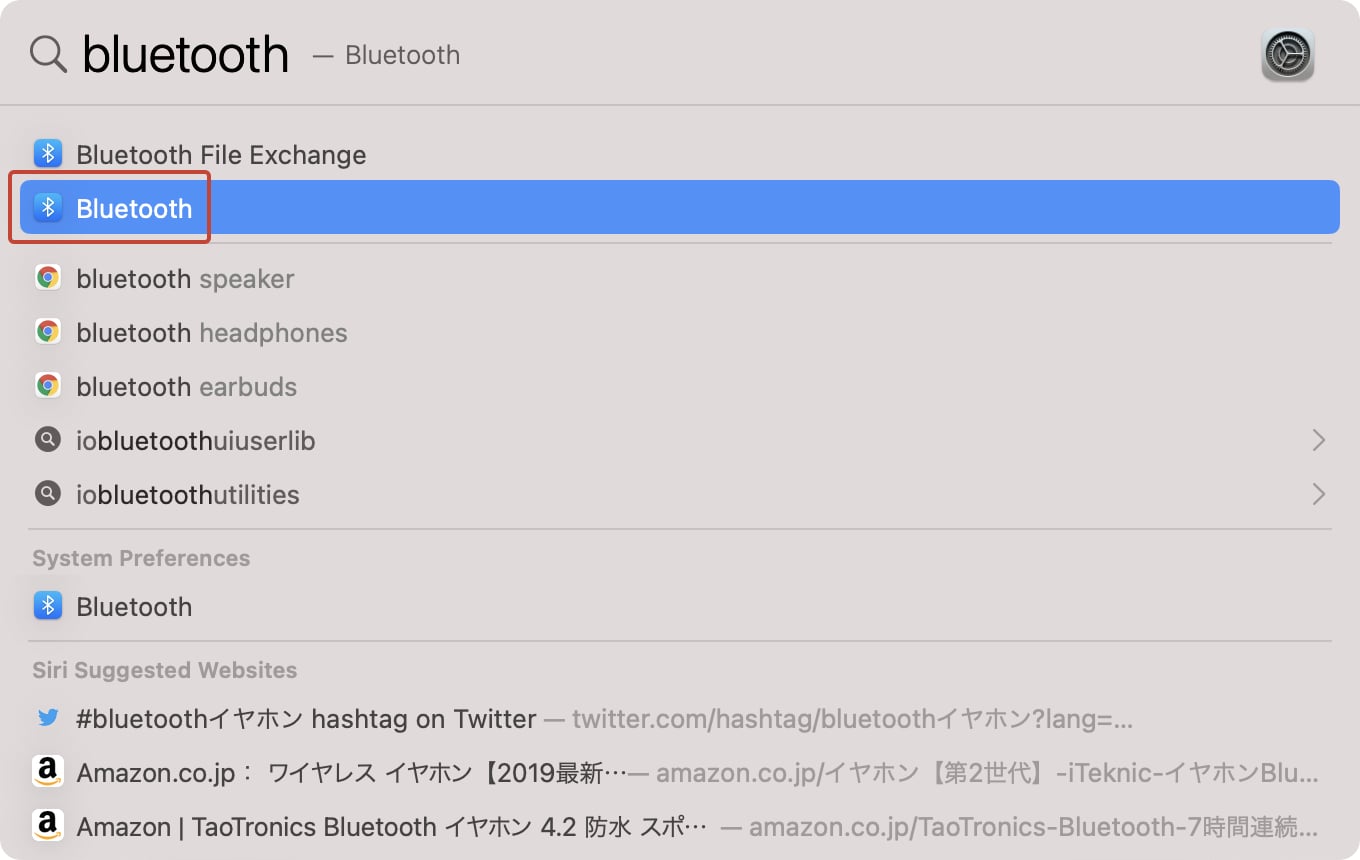Choose the bluetooth earbuds search suggestion

coord(187,387)
